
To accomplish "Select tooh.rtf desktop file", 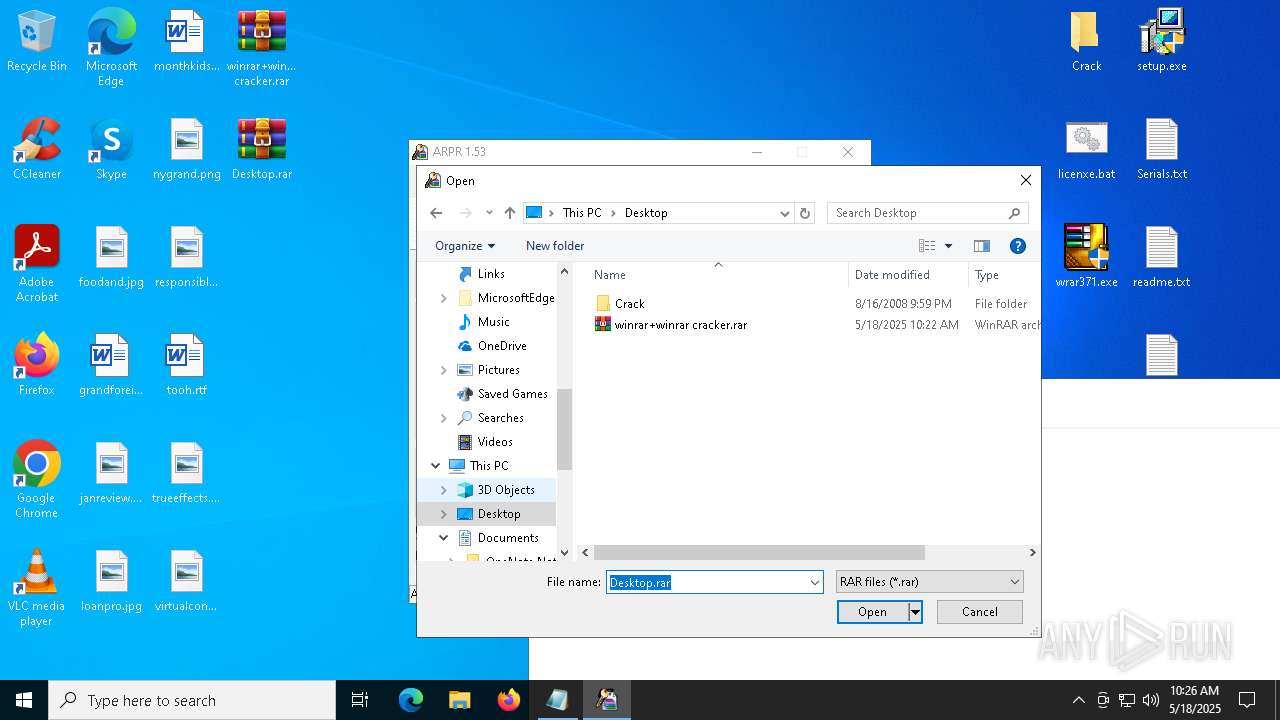I will coord(186,366).
